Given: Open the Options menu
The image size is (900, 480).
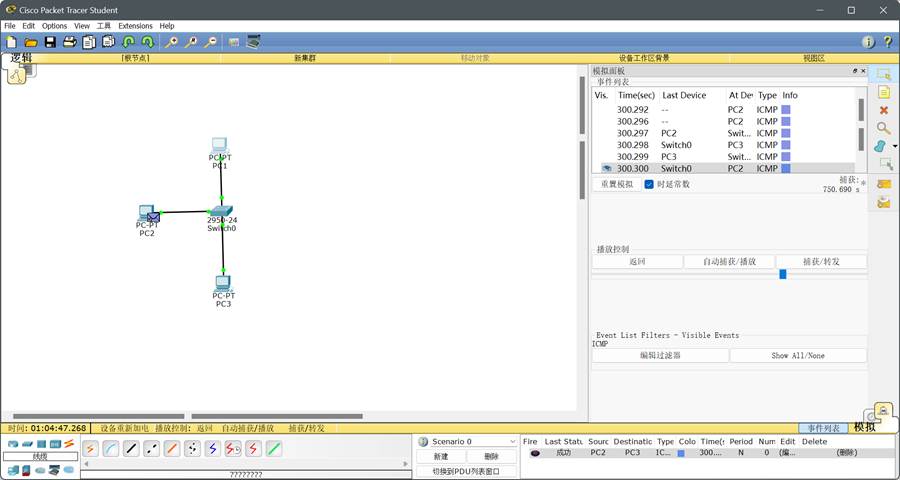Looking at the screenshot, I should coord(55,26).
